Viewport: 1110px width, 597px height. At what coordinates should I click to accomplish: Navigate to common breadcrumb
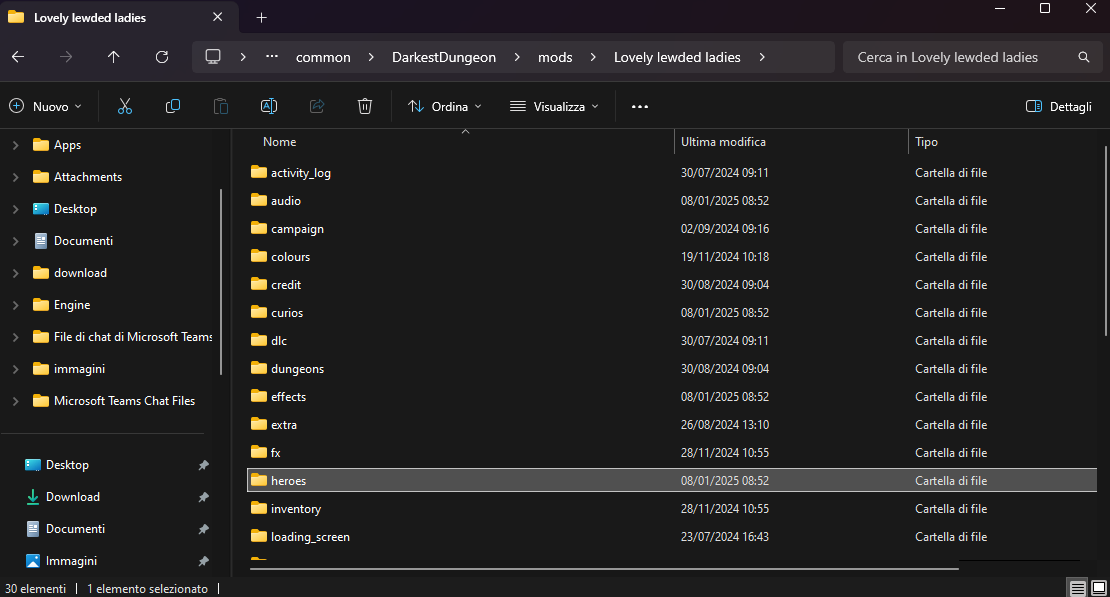tap(323, 57)
